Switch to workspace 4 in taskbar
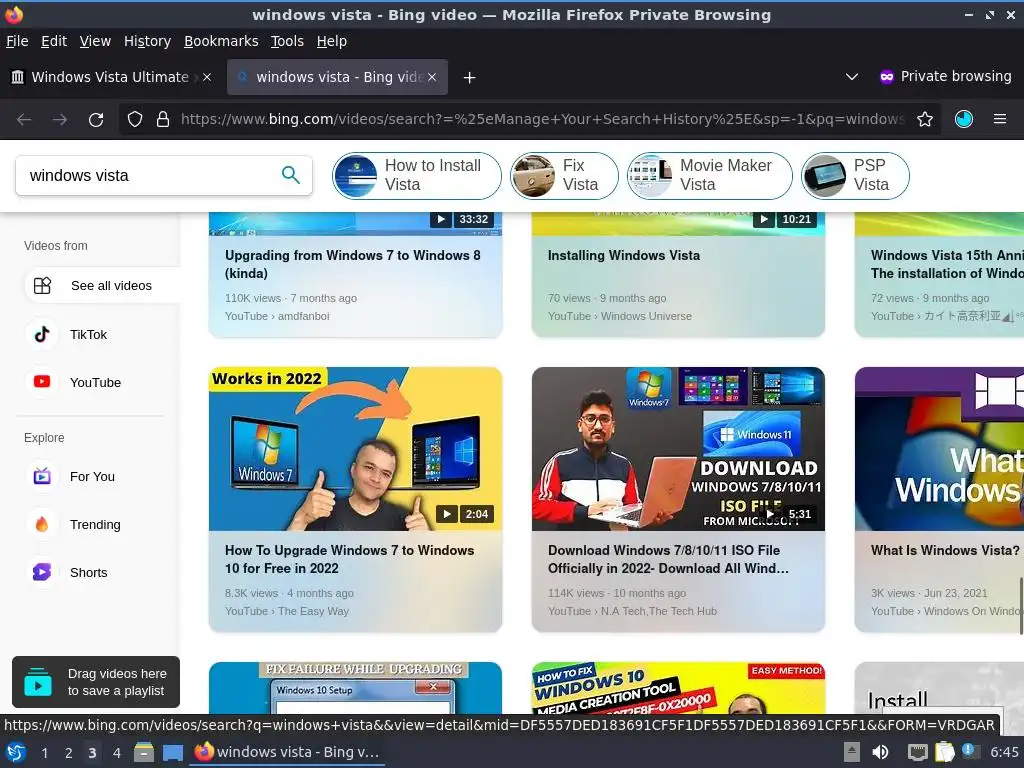Screen dimensions: 1024x768 click(x=117, y=753)
